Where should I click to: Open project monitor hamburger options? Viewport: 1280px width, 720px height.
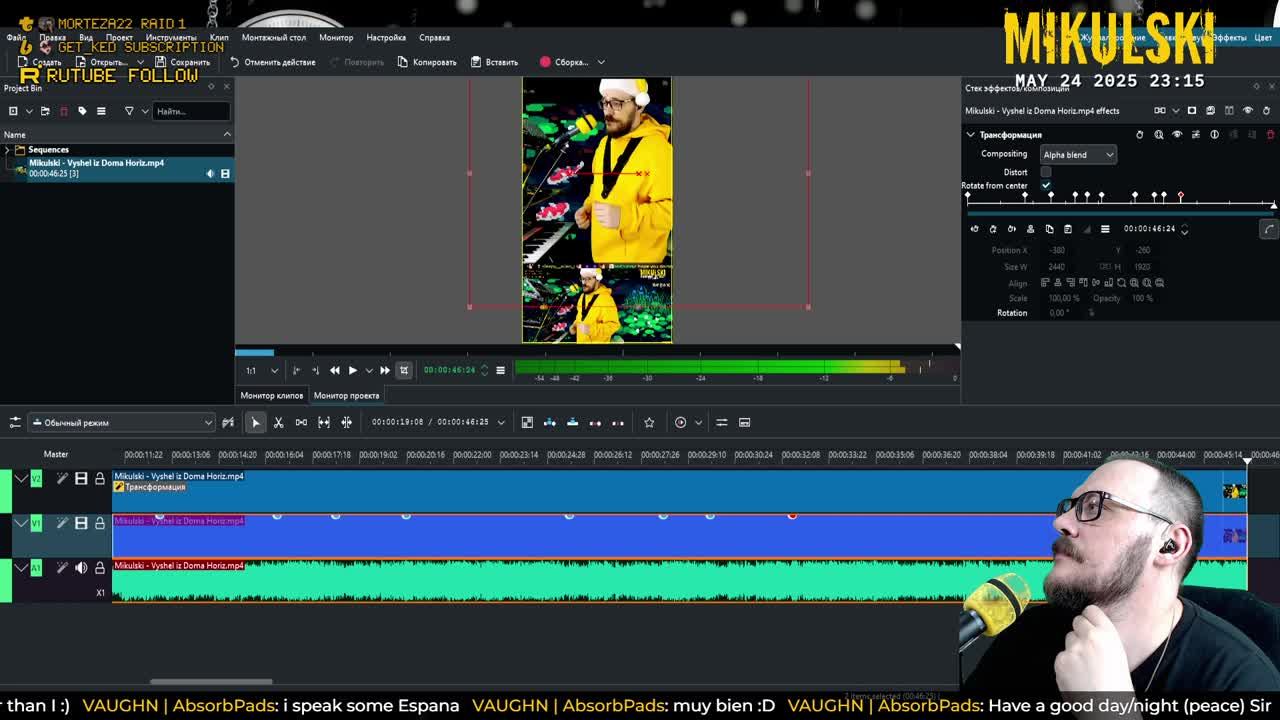pos(500,370)
